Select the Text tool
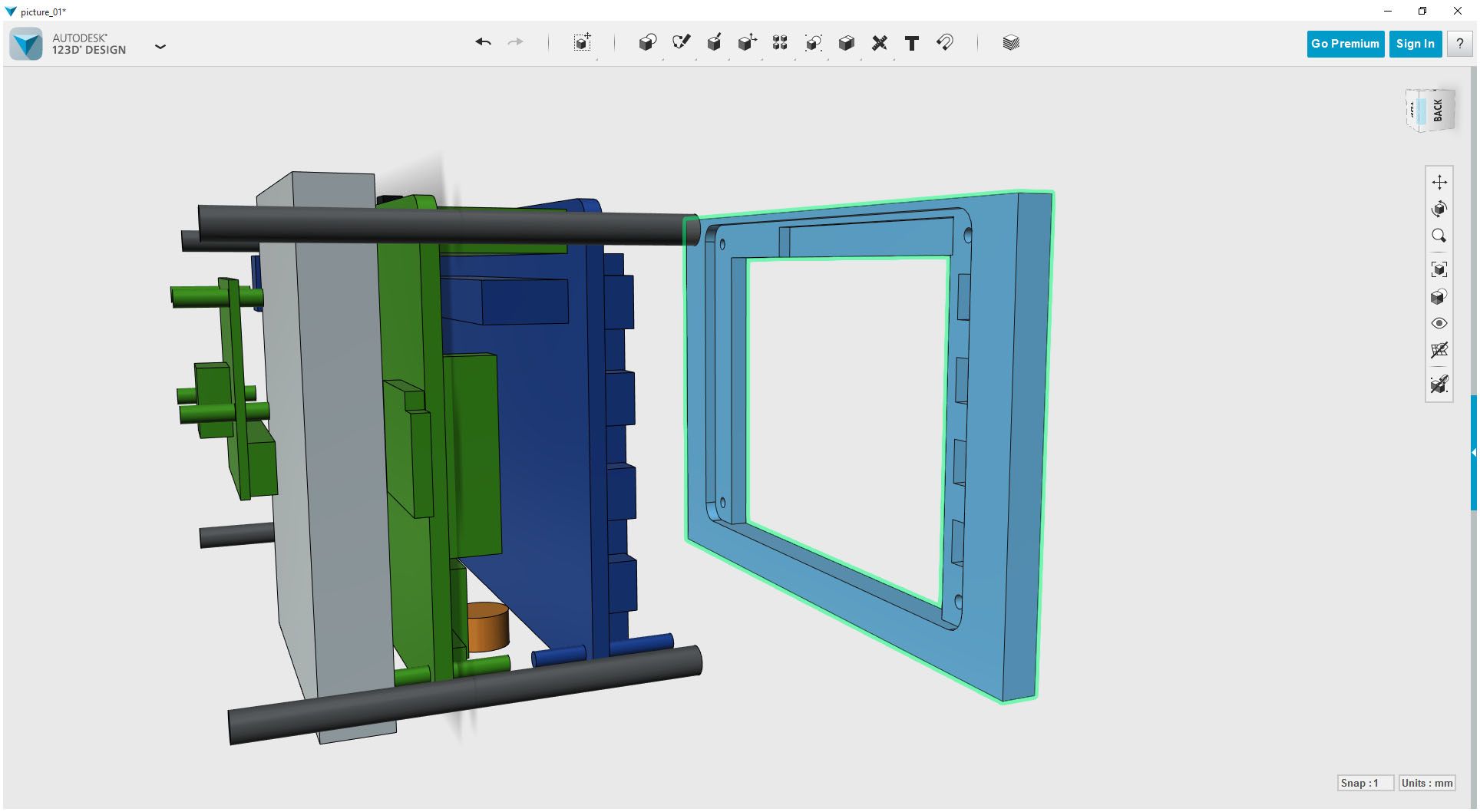This screenshot has width=1480, height=812. click(x=912, y=43)
